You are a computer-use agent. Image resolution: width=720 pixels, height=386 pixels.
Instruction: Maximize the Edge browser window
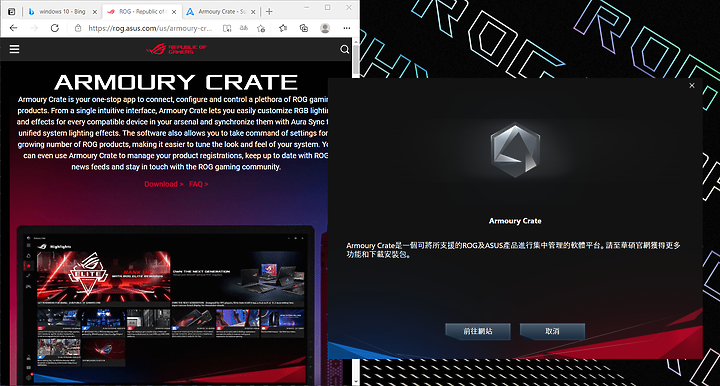click(x=327, y=8)
